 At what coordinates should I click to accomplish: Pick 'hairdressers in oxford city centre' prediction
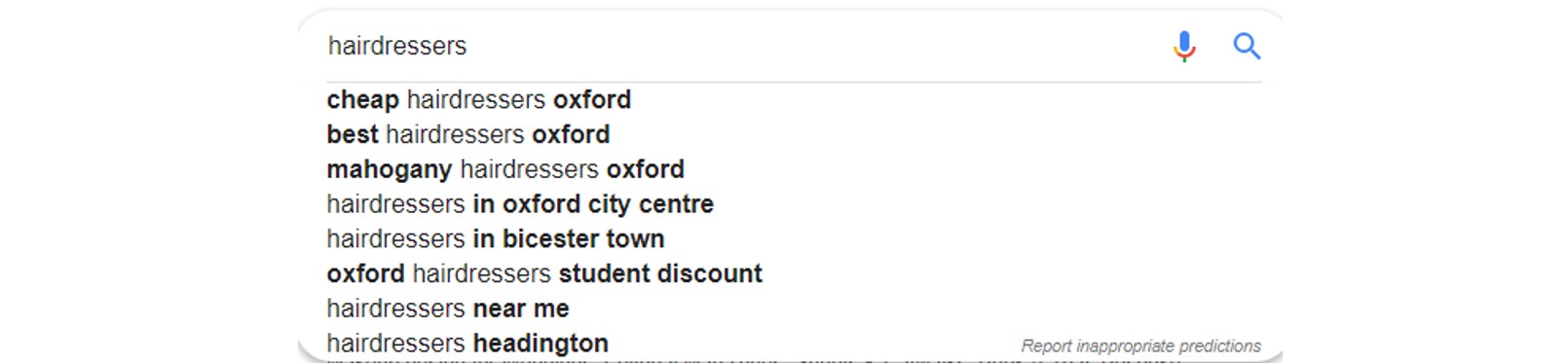(x=520, y=204)
